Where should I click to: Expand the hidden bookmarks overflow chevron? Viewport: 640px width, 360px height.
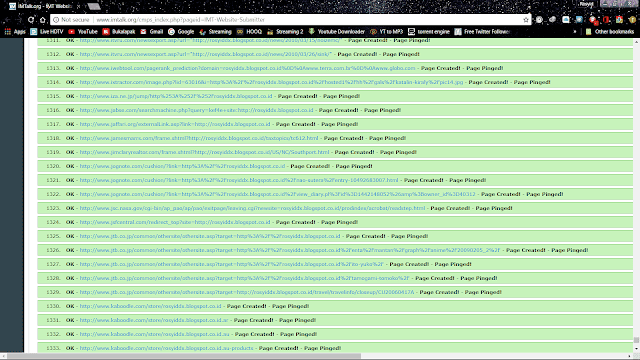point(575,31)
